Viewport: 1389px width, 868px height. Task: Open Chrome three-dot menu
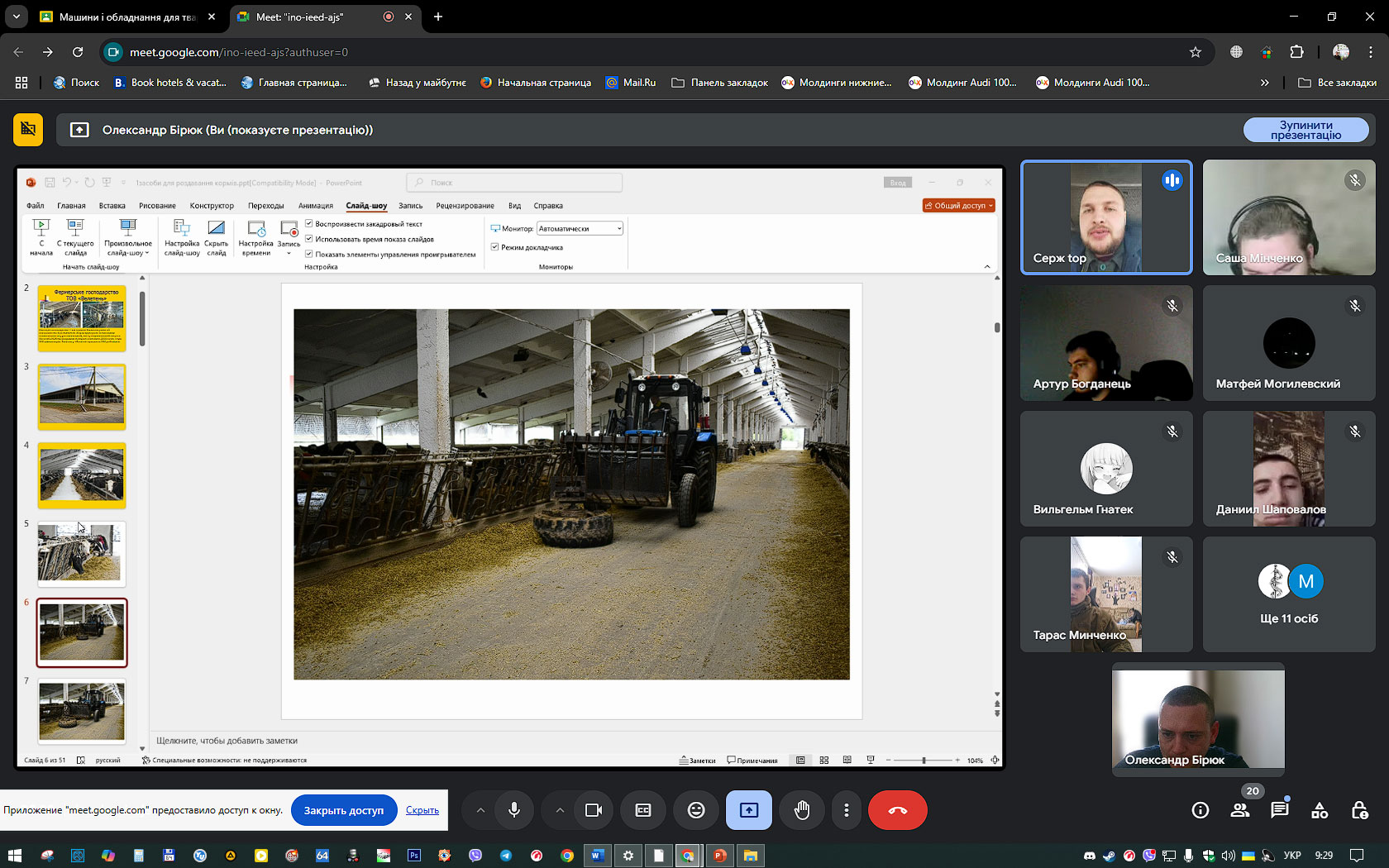(1371, 52)
